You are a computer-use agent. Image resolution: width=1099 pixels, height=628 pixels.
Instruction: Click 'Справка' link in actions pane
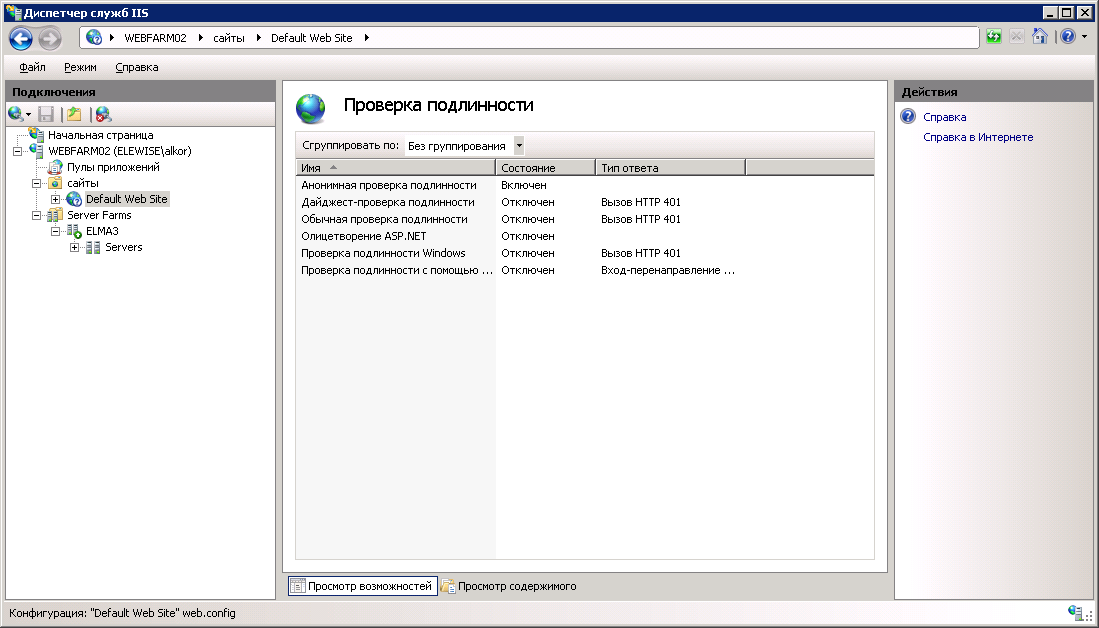click(x=944, y=117)
